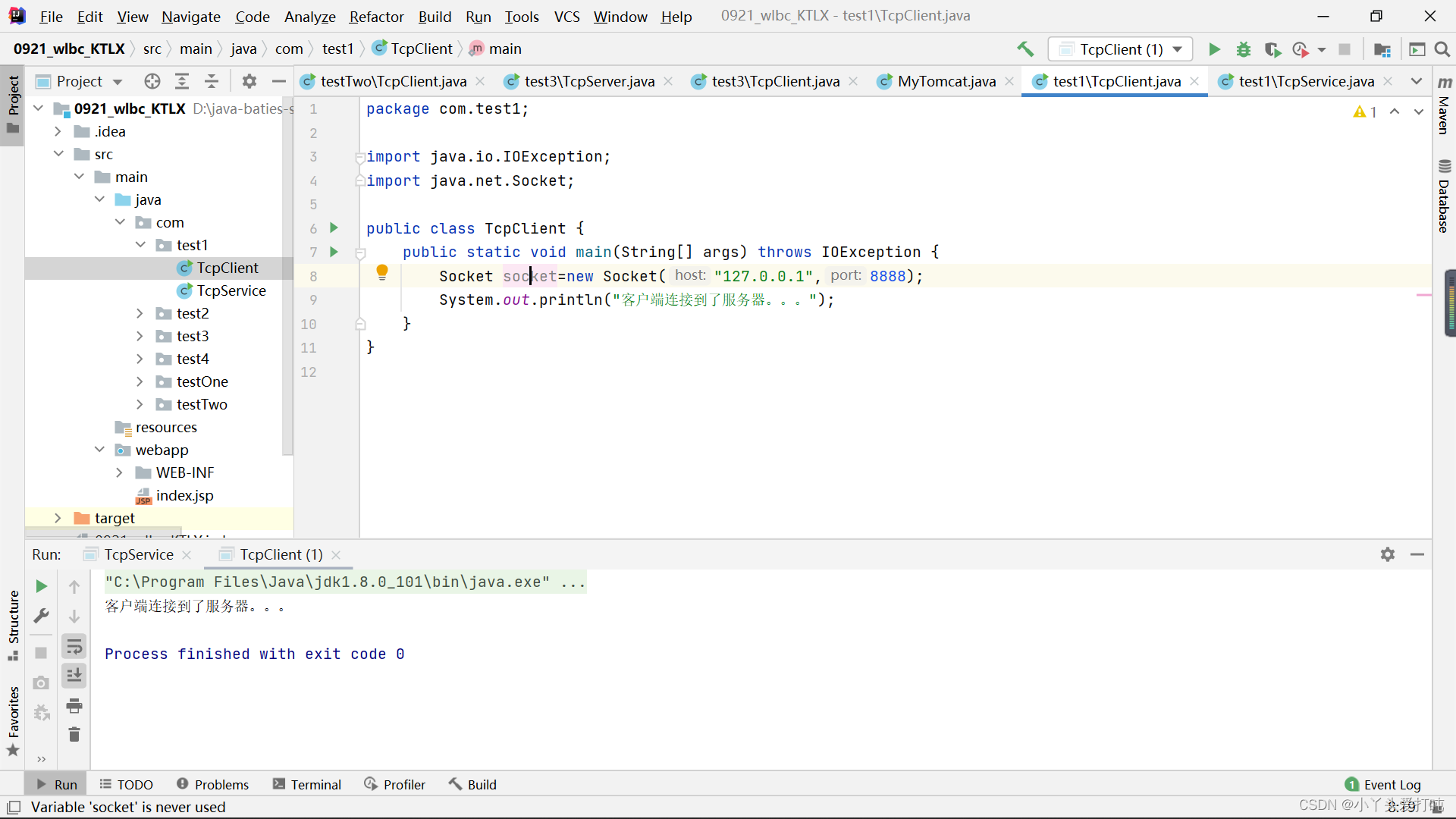
Task: Switch to MyTomcat.java editor tab
Action: pyautogui.click(x=946, y=81)
